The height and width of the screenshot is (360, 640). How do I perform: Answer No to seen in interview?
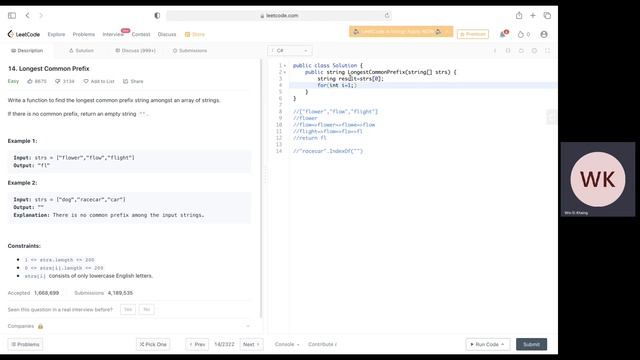coord(147,309)
